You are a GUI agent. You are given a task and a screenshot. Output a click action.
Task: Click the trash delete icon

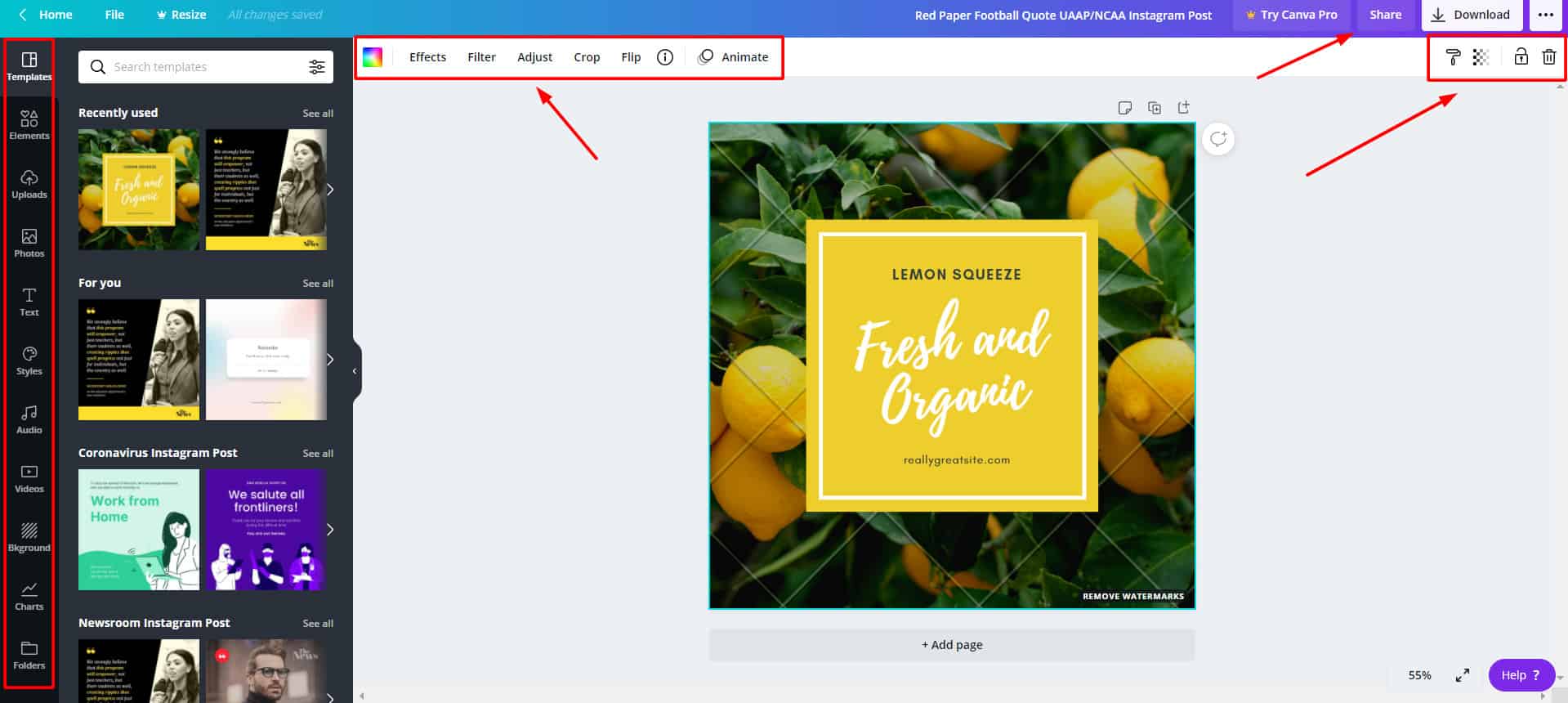click(x=1548, y=57)
